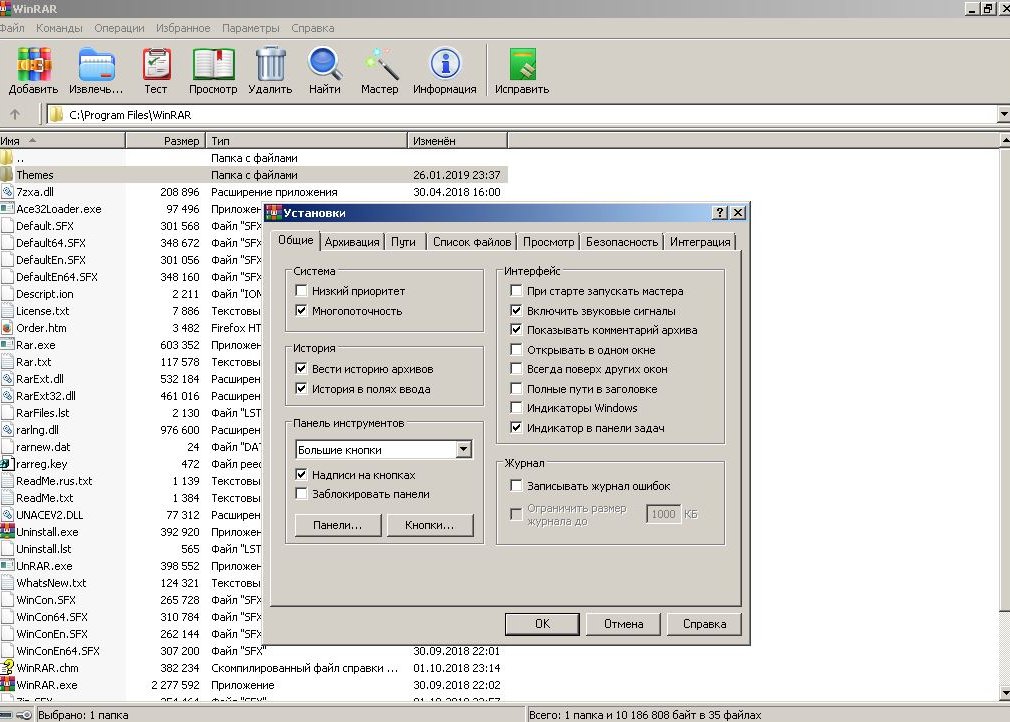Viewport: 1010px width, 722px height.
Task: Click the Отмена button
Action: point(624,623)
